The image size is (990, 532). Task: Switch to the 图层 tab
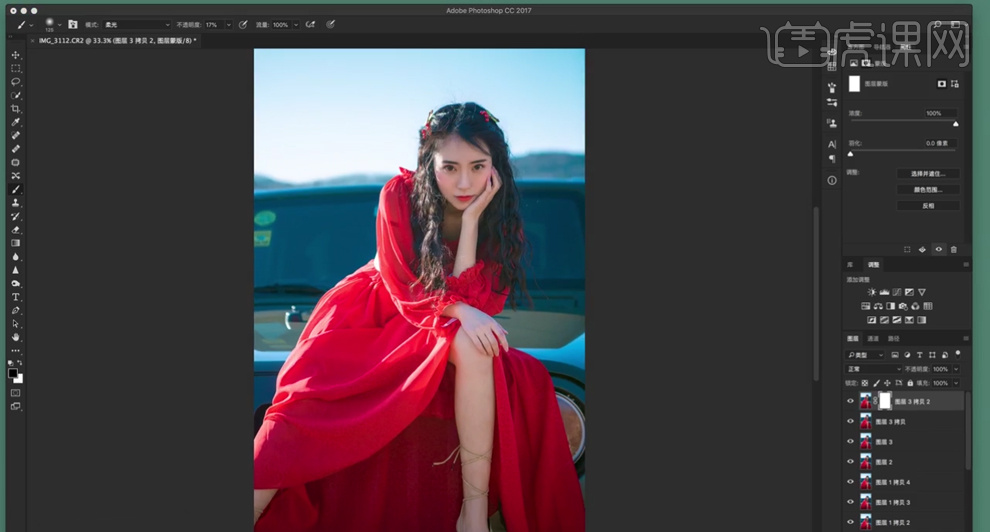(x=853, y=339)
